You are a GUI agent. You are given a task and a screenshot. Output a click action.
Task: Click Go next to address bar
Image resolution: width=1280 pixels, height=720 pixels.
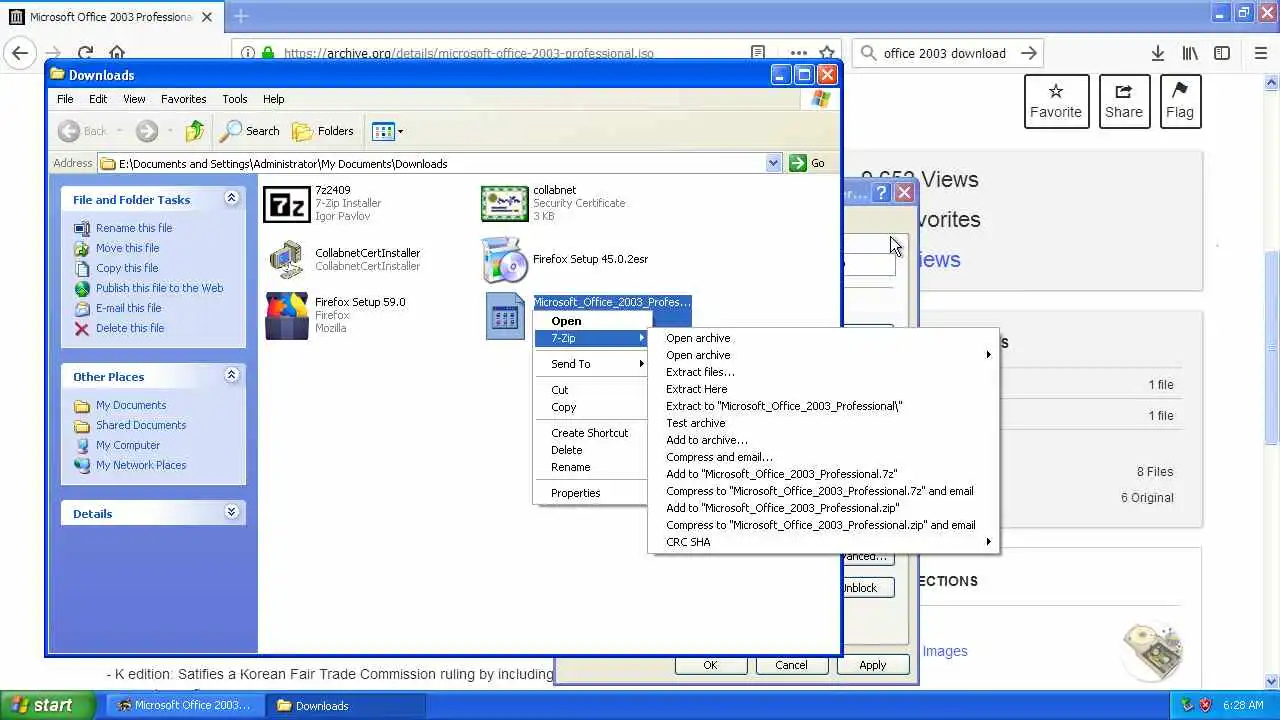808,163
